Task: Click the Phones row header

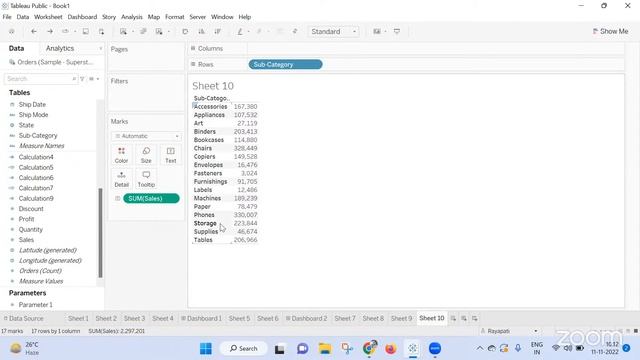Action: click(204, 215)
